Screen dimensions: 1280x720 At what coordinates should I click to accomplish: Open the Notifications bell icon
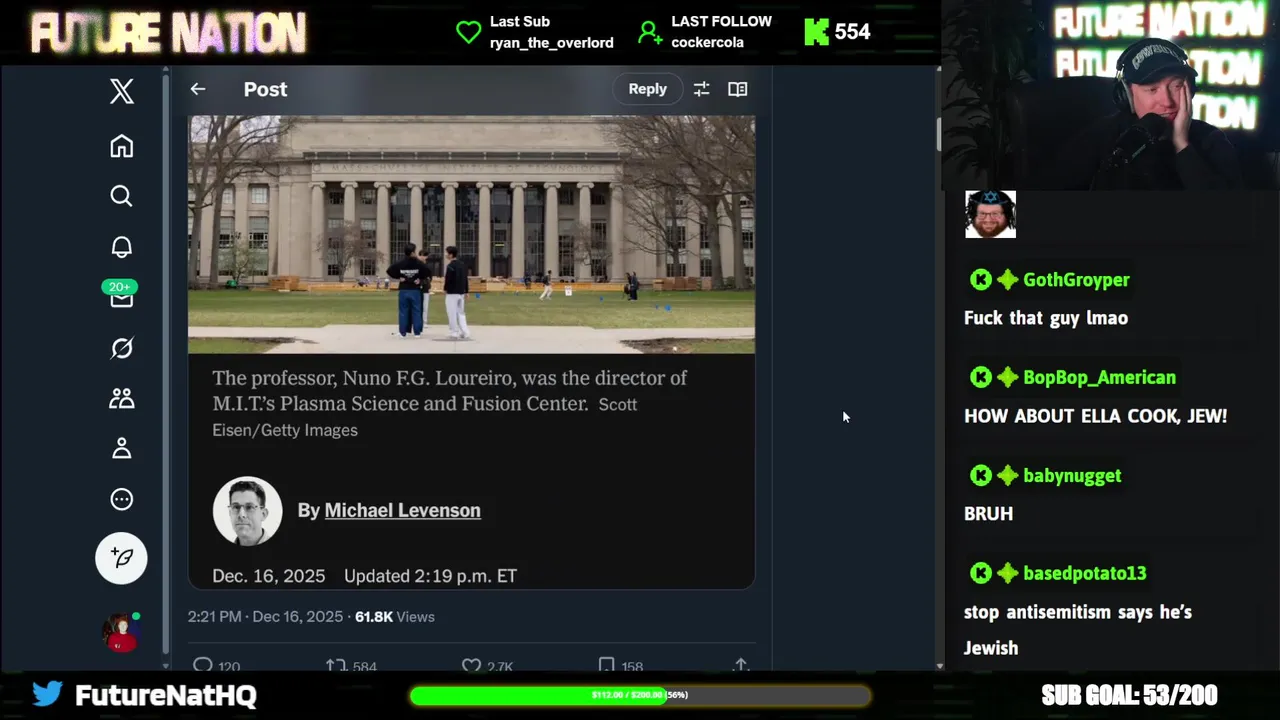[x=121, y=247]
